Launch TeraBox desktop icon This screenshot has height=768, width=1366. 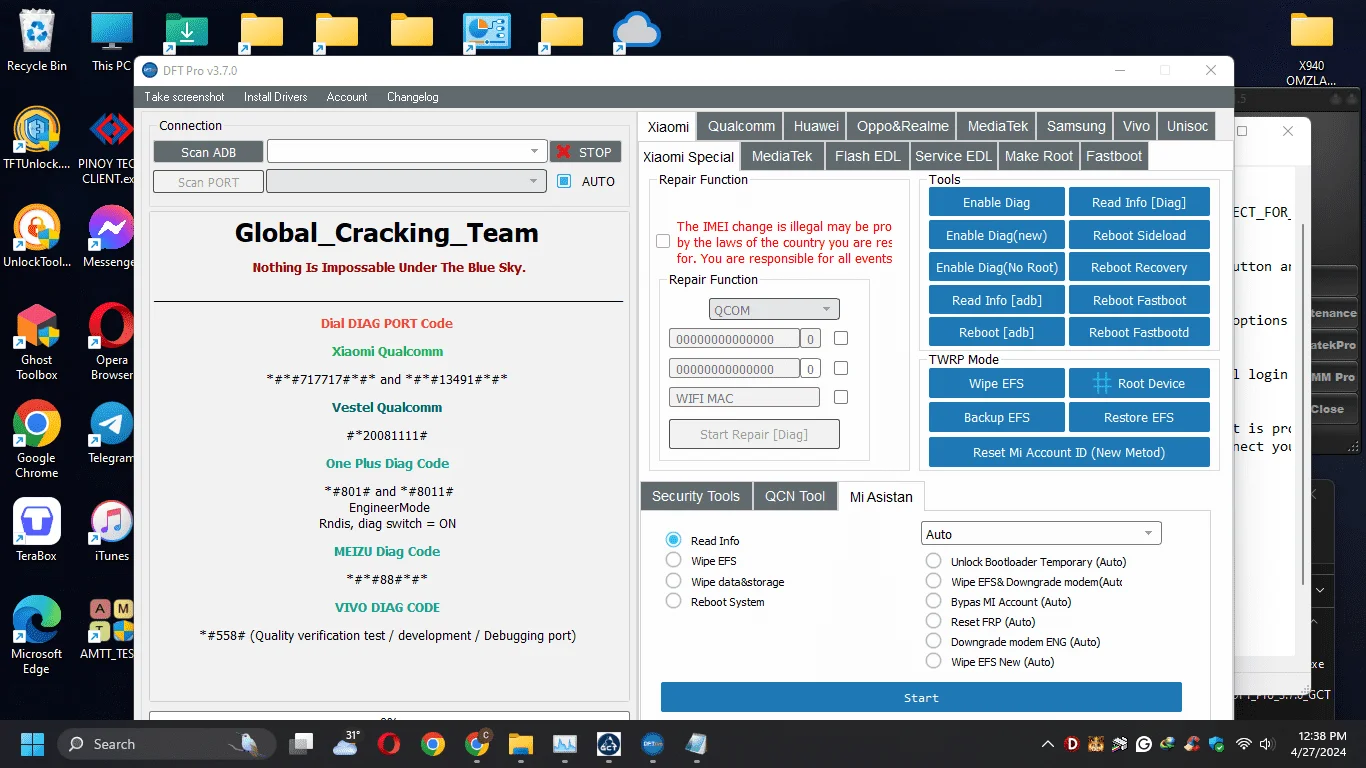point(37,530)
